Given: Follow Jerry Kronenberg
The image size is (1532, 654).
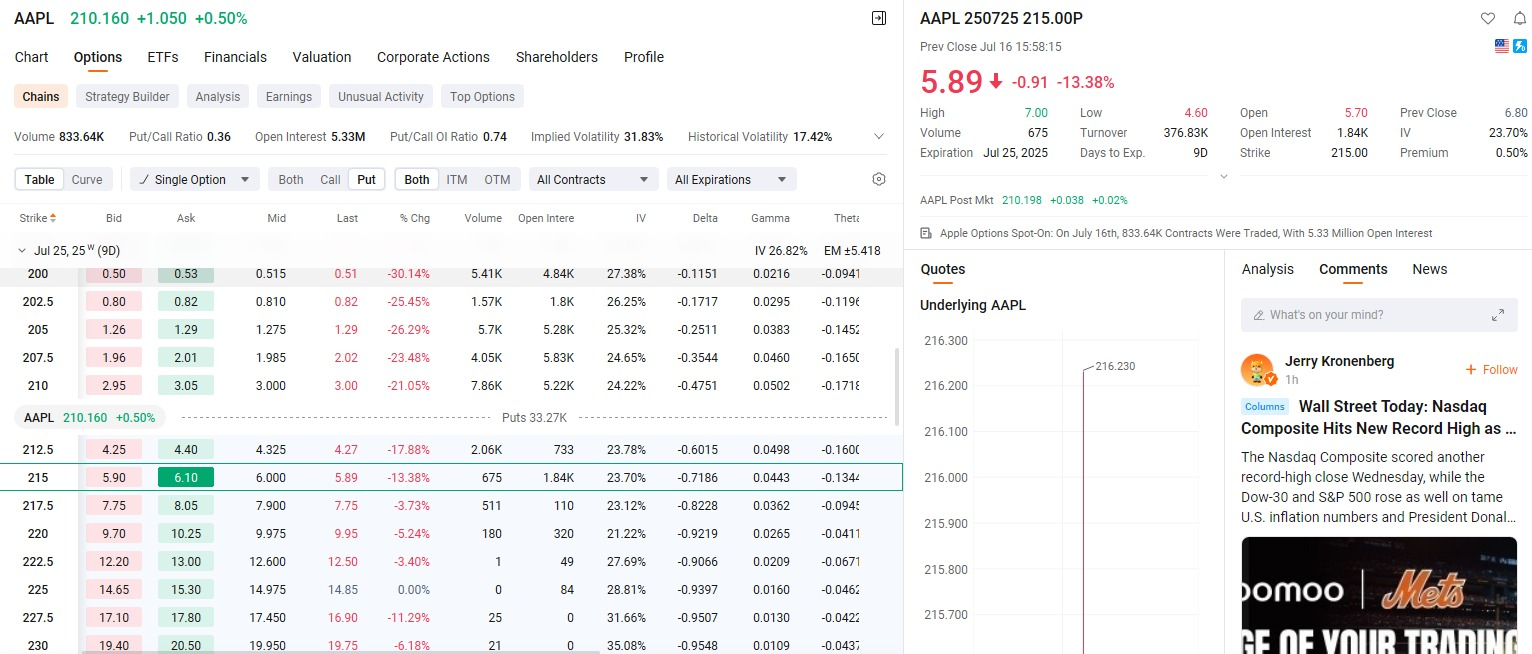Looking at the screenshot, I should click(1492, 370).
